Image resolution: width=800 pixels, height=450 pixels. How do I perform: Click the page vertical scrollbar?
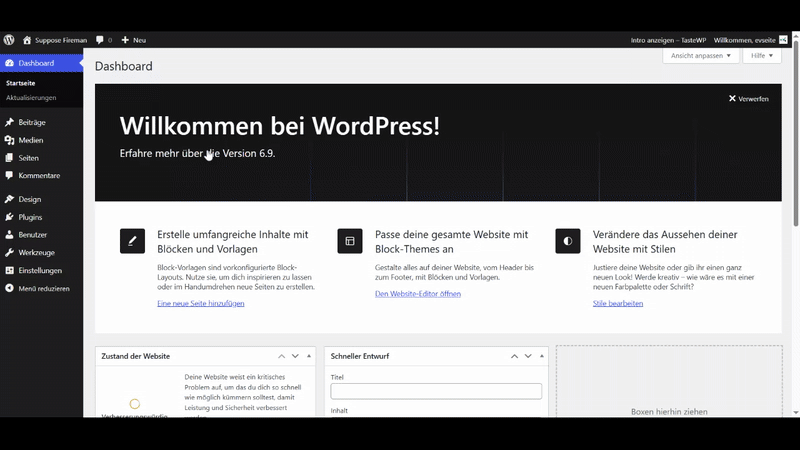(795, 134)
